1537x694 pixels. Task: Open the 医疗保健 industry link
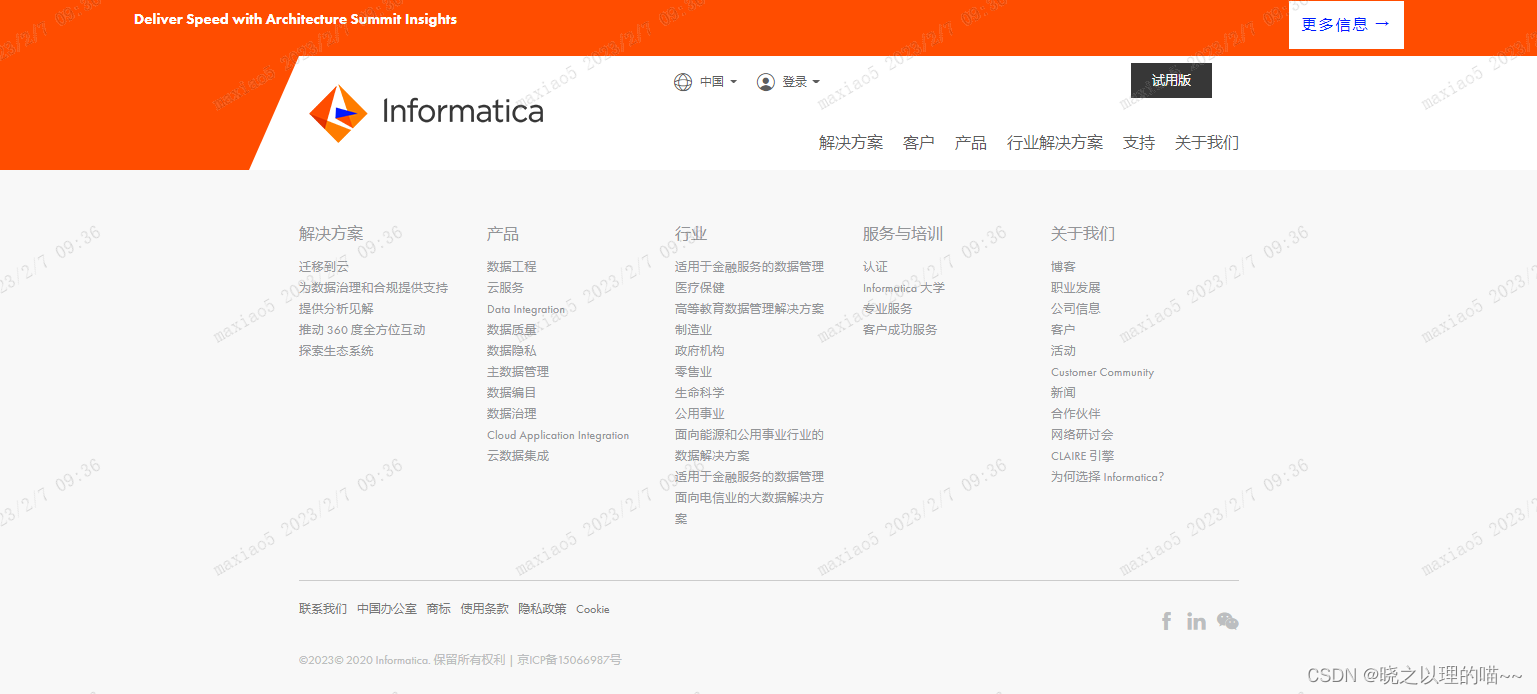(x=698, y=287)
